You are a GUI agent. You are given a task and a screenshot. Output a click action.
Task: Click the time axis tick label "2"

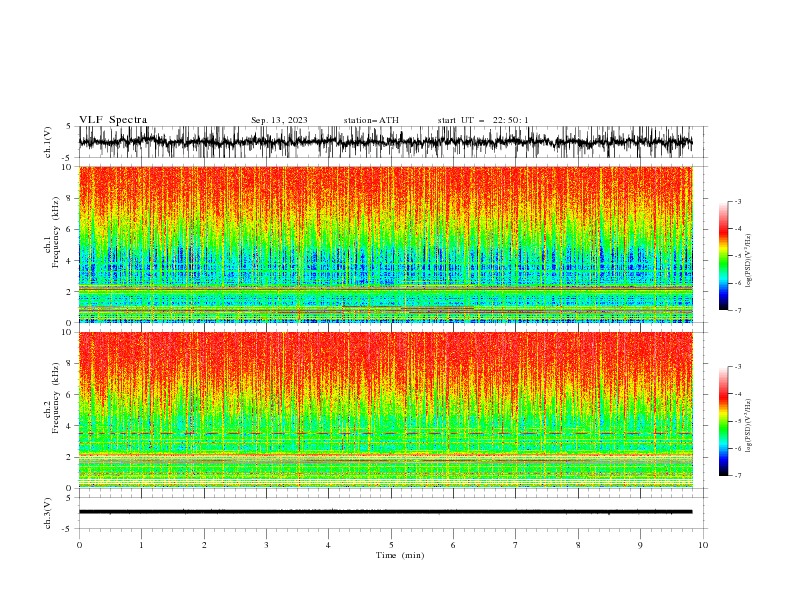point(204,545)
